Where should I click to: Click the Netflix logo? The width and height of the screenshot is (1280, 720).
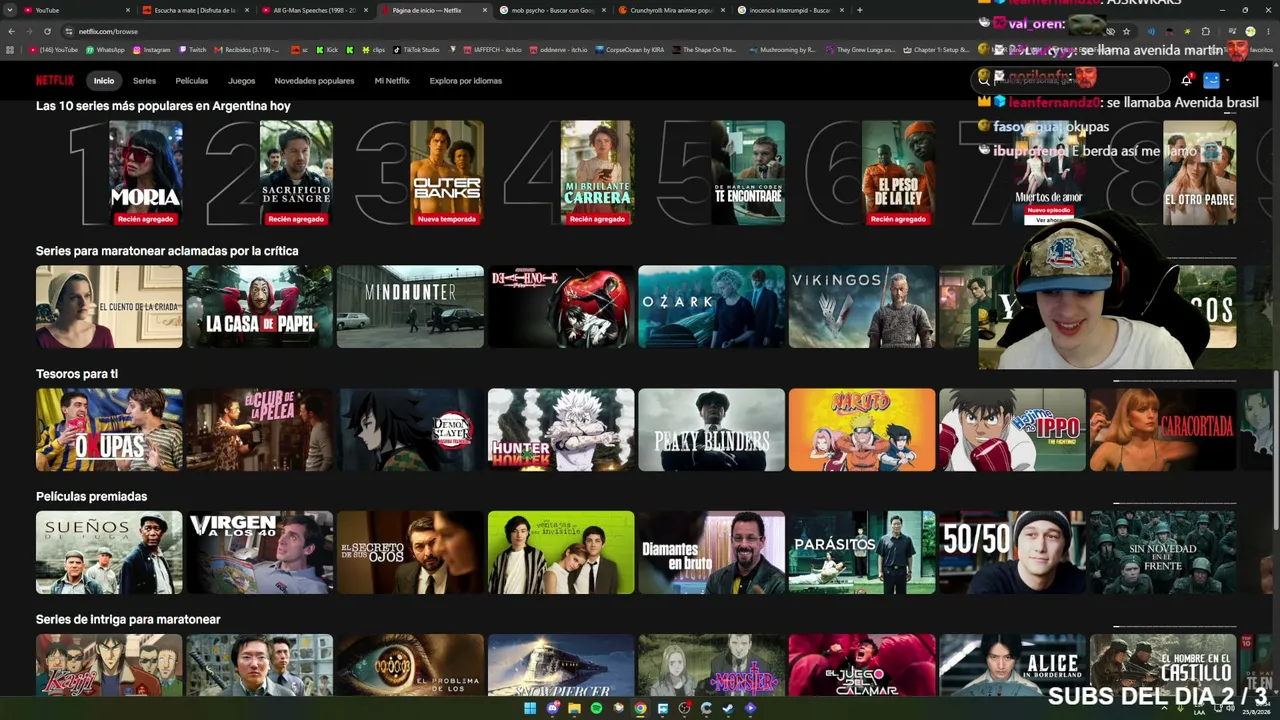(55, 81)
